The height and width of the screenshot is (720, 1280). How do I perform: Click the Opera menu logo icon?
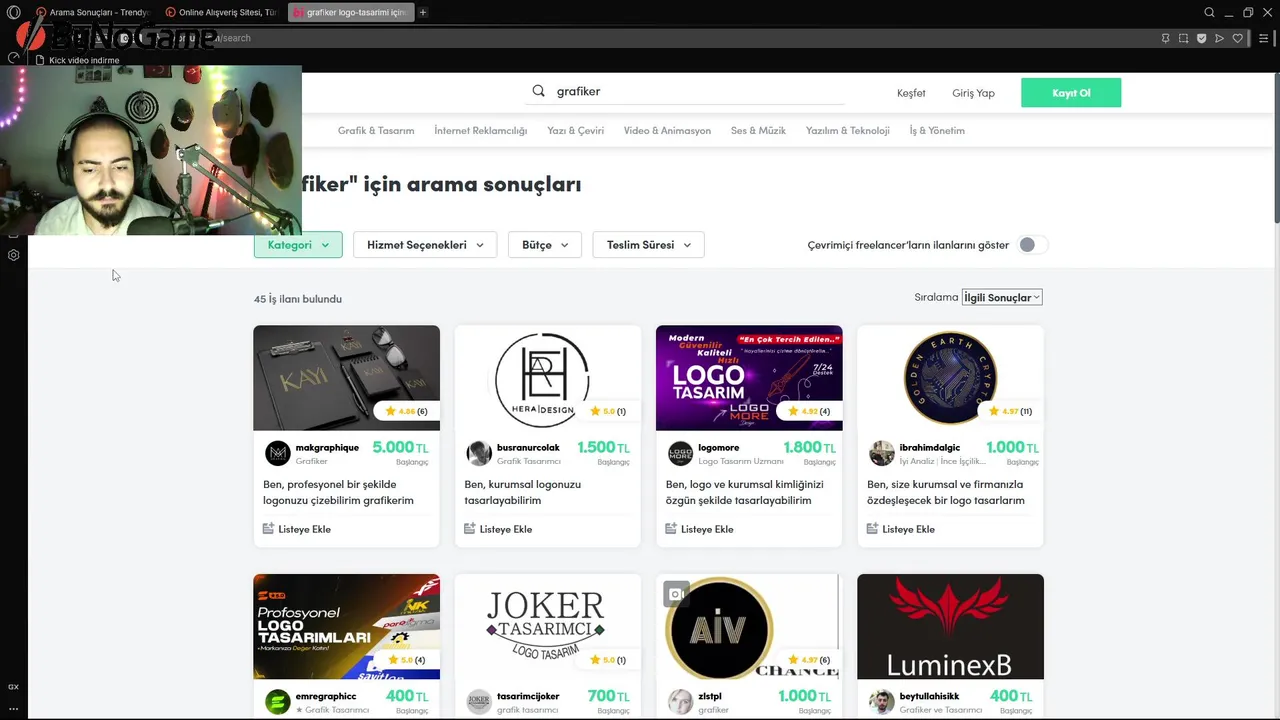14,12
